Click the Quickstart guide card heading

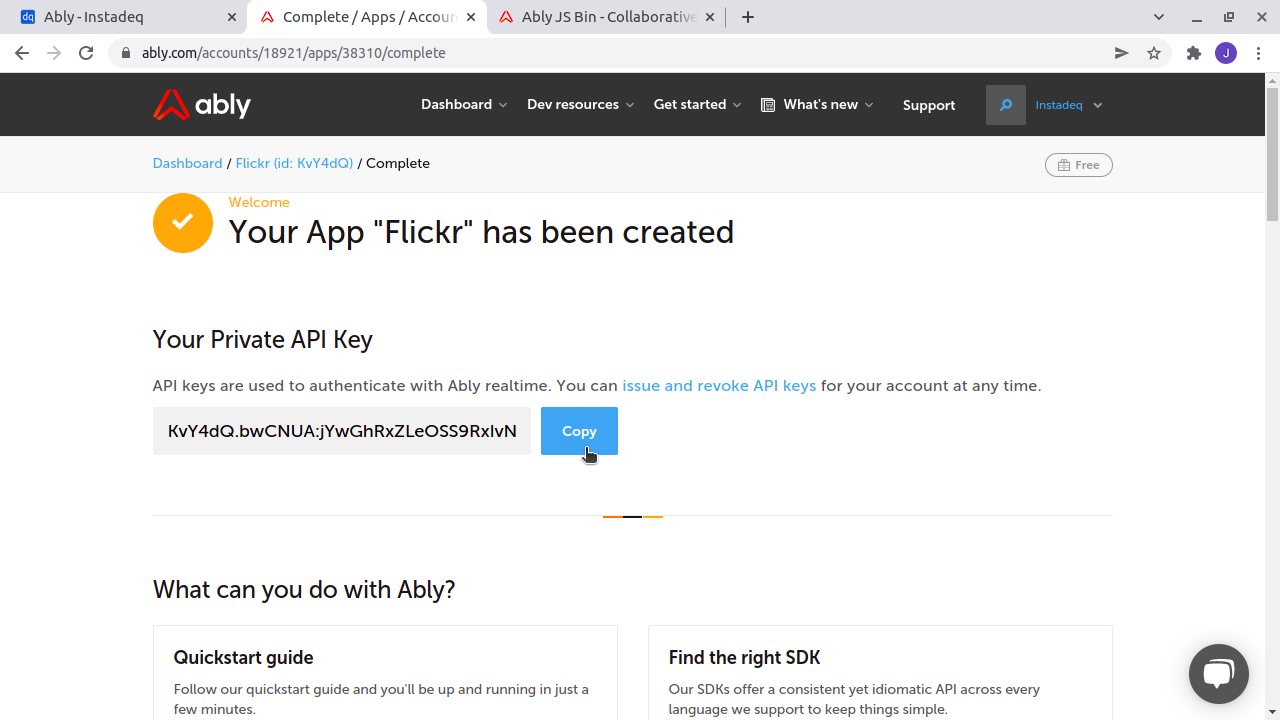click(x=244, y=657)
